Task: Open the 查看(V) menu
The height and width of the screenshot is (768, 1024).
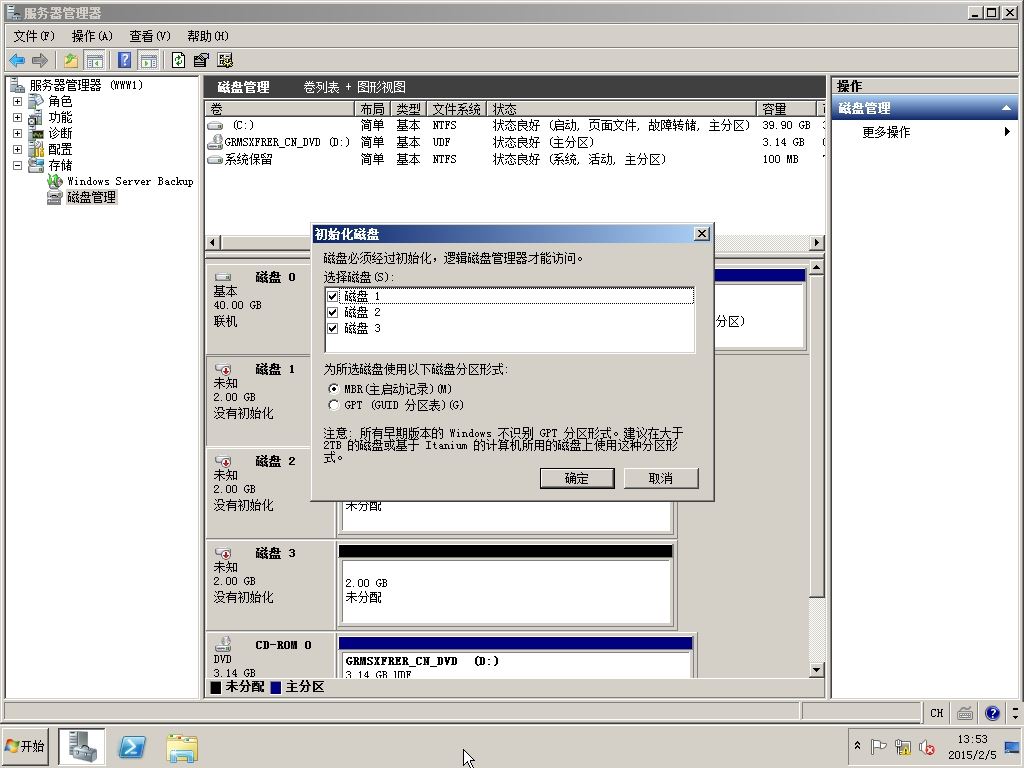Action: click(150, 36)
